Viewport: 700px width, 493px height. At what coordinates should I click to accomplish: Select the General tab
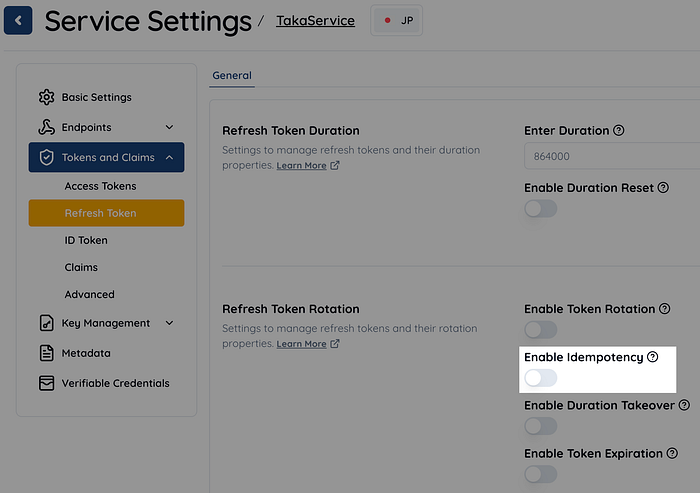point(232,75)
